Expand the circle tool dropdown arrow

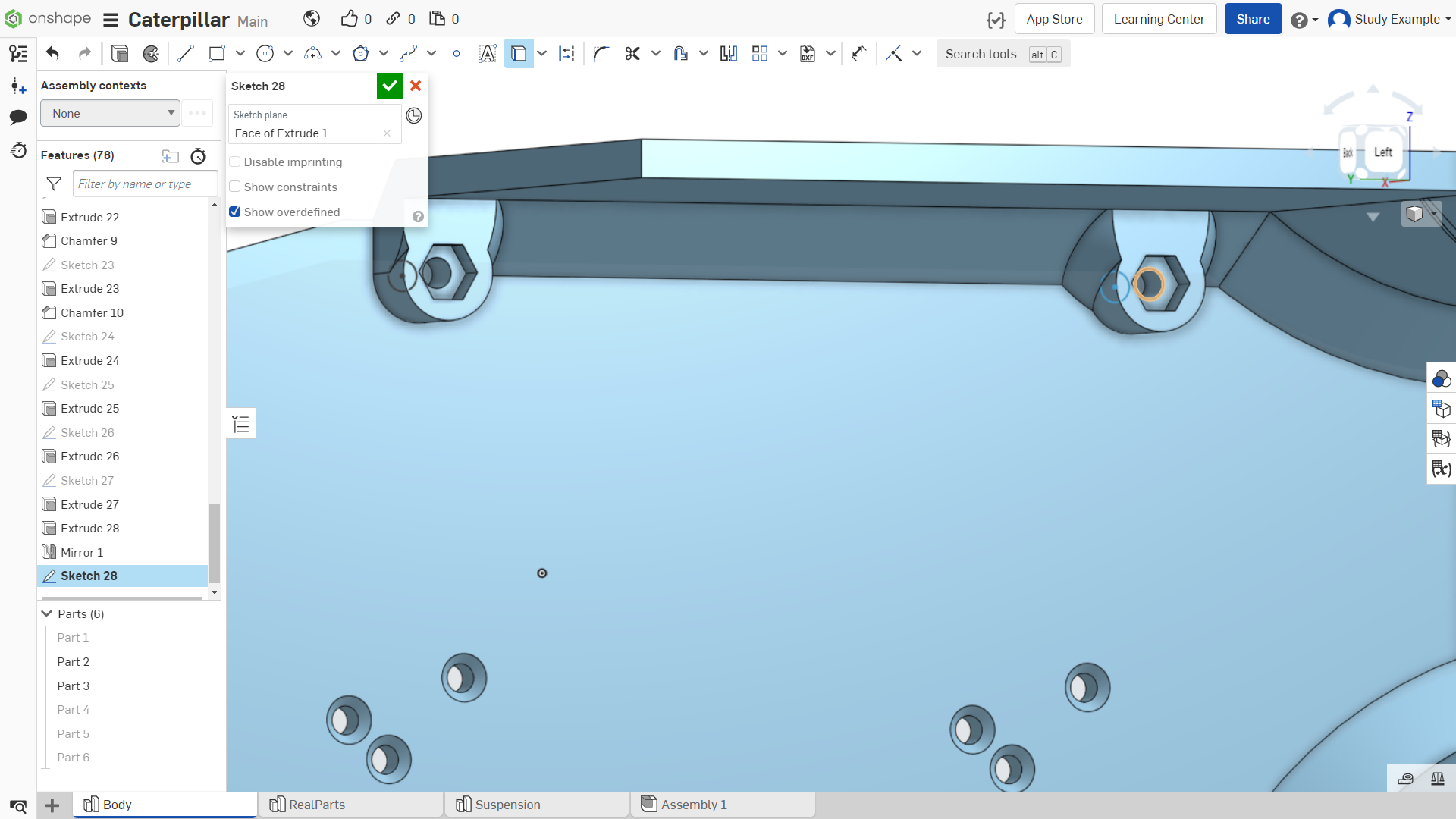pos(288,53)
